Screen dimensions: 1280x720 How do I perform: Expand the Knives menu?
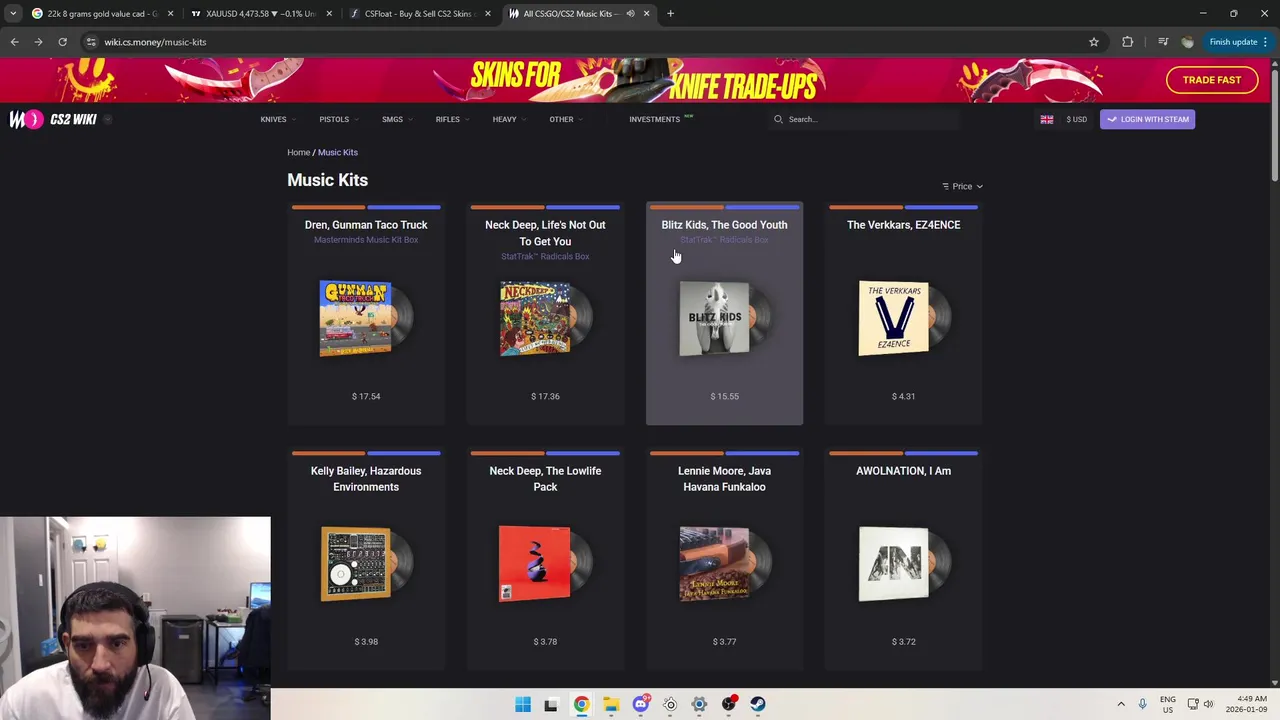tap(277, 119)
